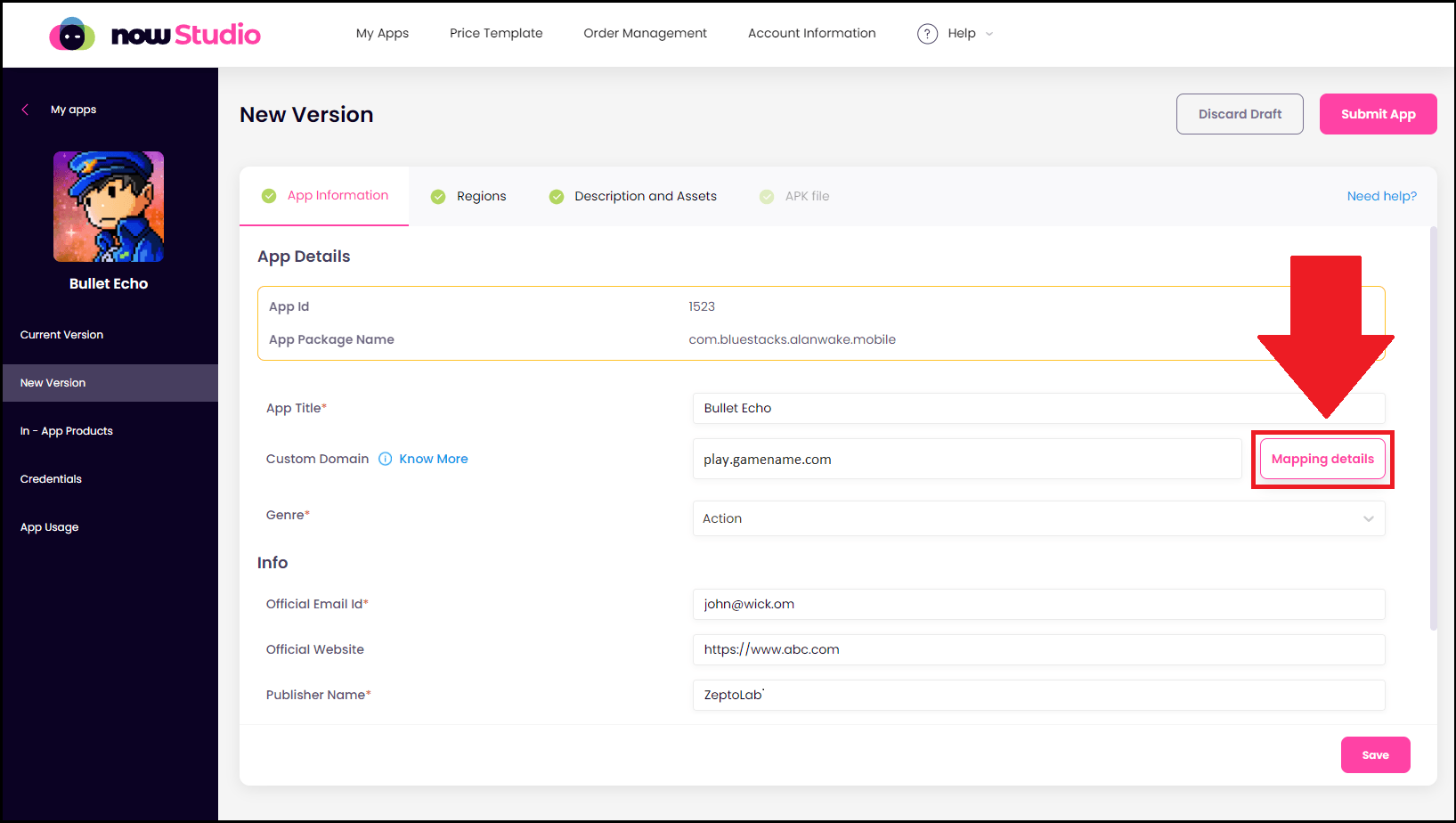Screen dimensions: 1456x823
Task: Click the Description and Assets checkmark icon
Action: tap(557, 197)
